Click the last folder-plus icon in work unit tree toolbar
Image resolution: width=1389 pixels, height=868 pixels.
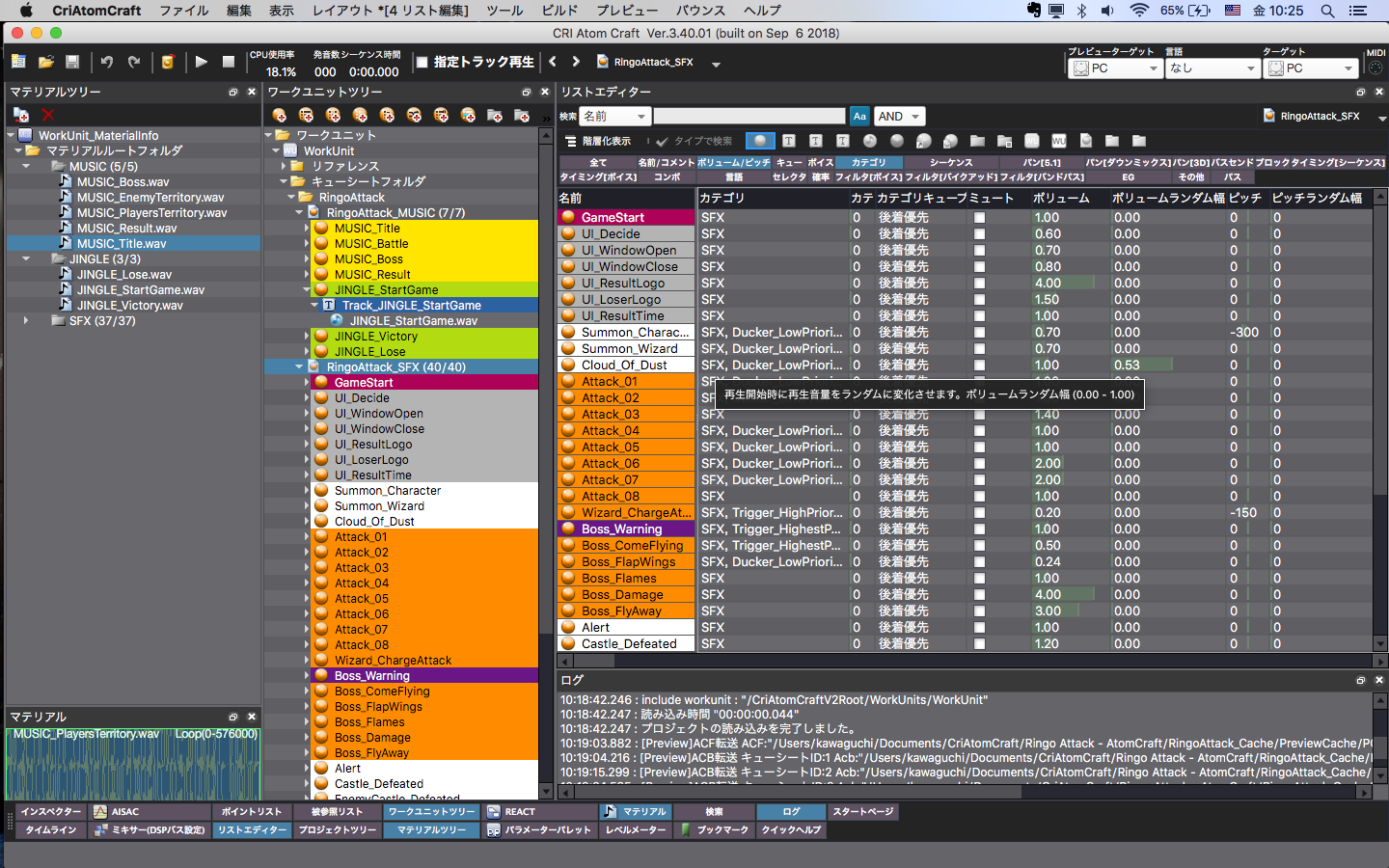pyautogui.click(x=522, y=116)
